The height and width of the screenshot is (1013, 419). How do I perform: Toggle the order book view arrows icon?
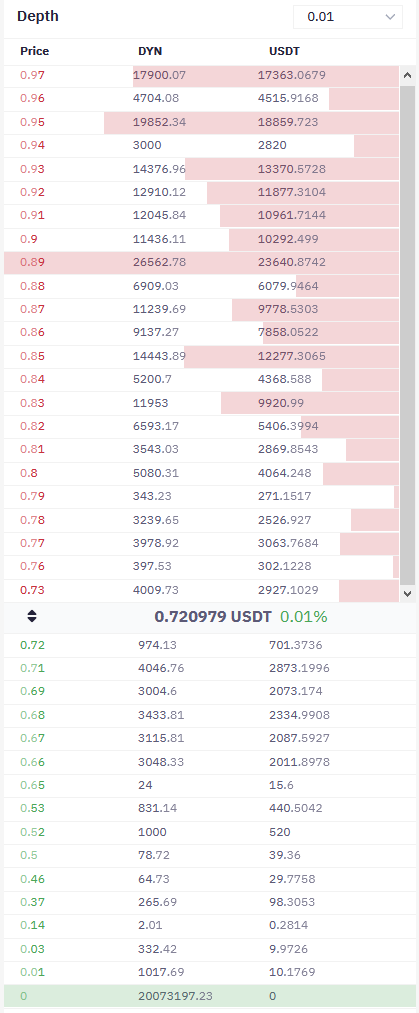32,616
